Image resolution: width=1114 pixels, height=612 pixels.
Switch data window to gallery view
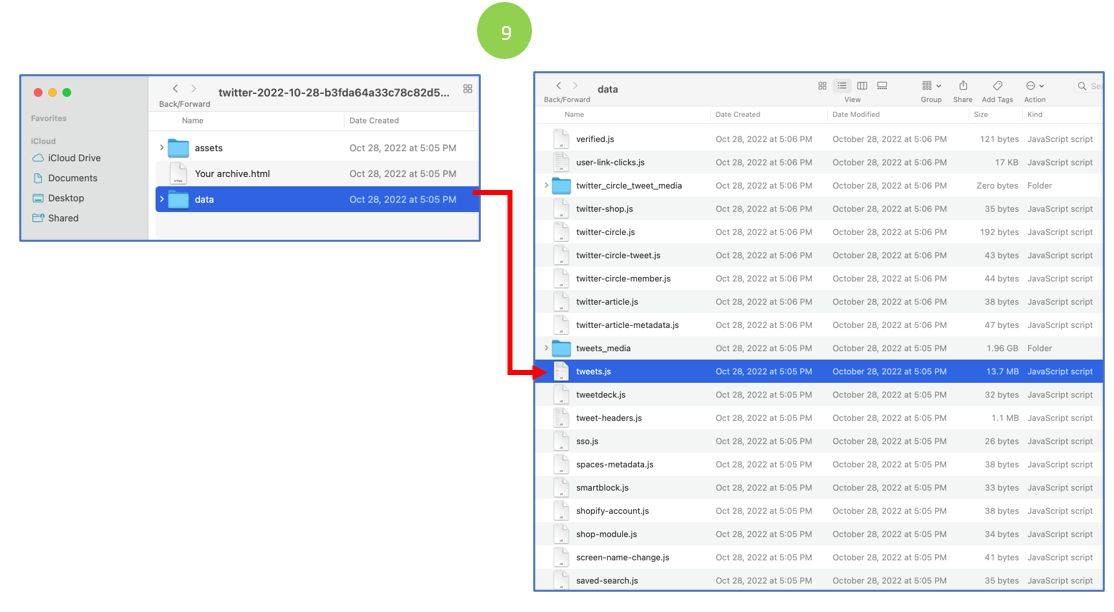point(882,86)
